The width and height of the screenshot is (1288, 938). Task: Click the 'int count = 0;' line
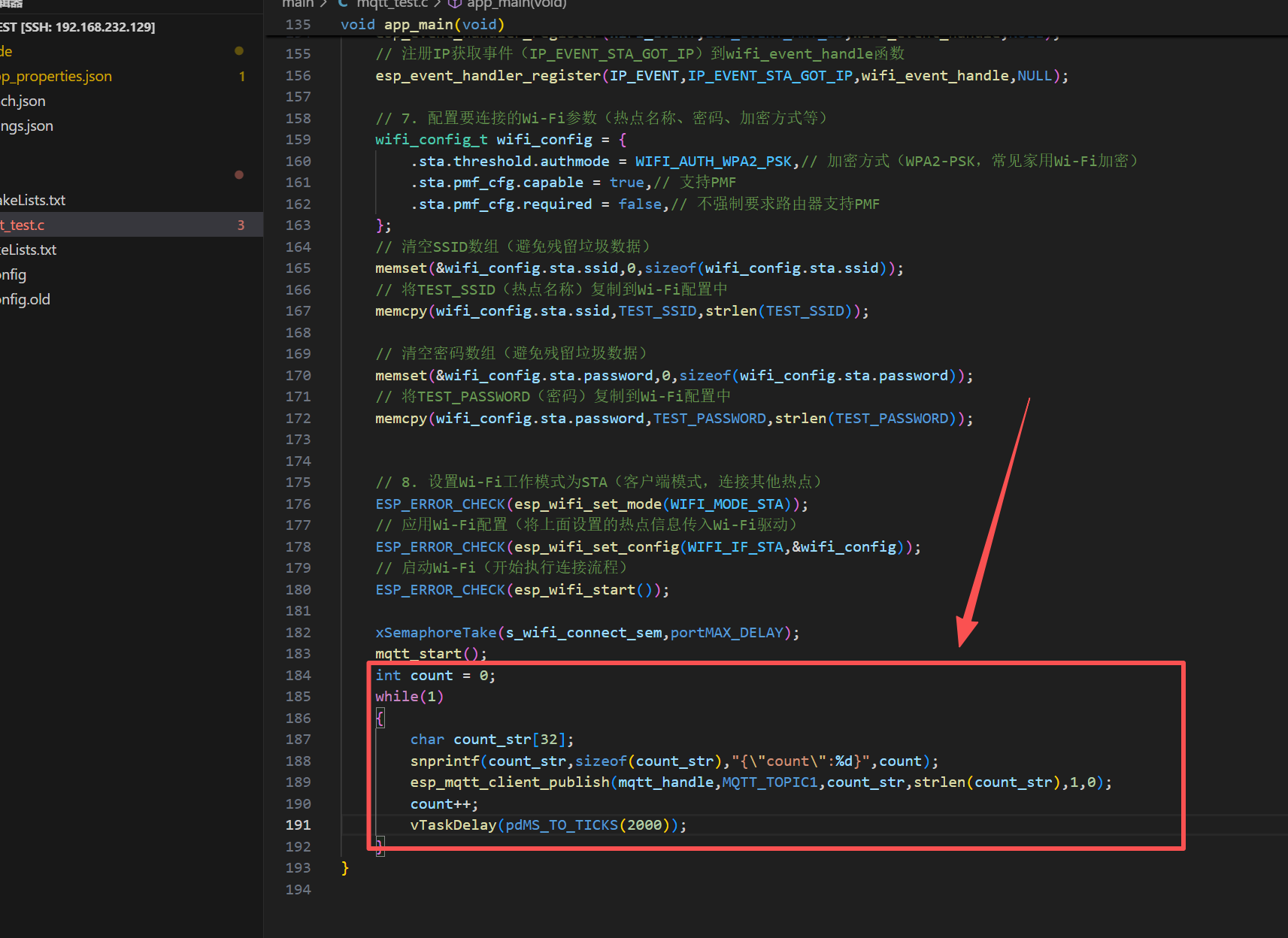[435, 675]
